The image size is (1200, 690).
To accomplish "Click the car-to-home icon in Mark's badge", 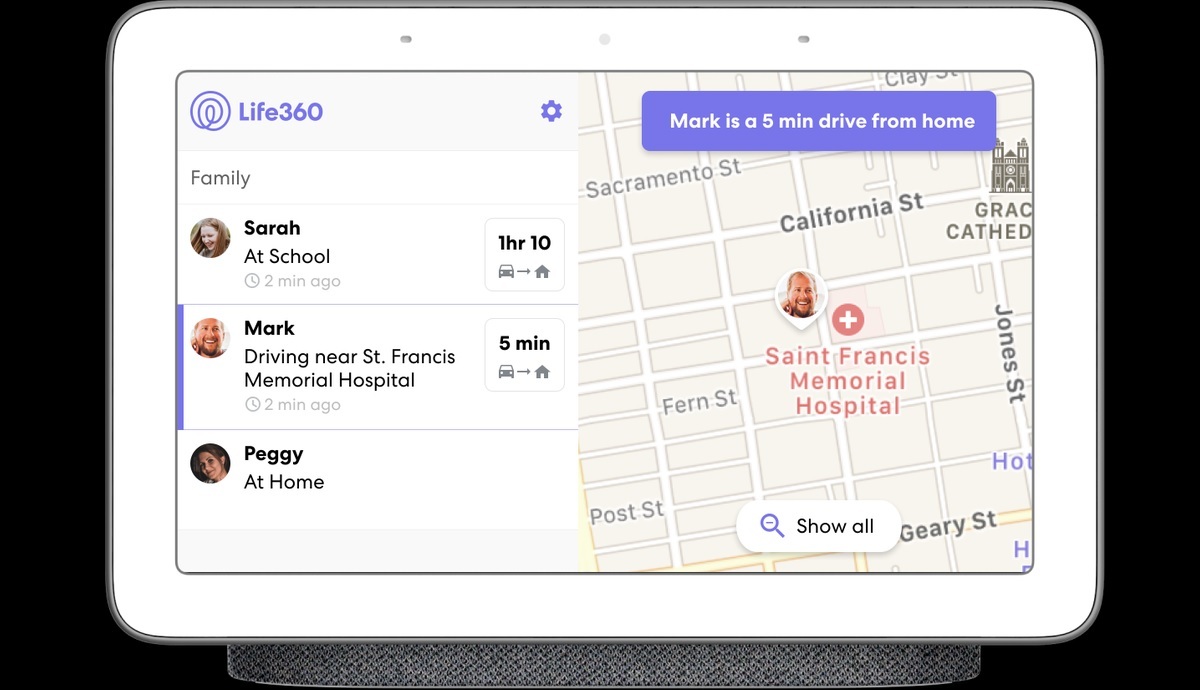I will 524,372.
